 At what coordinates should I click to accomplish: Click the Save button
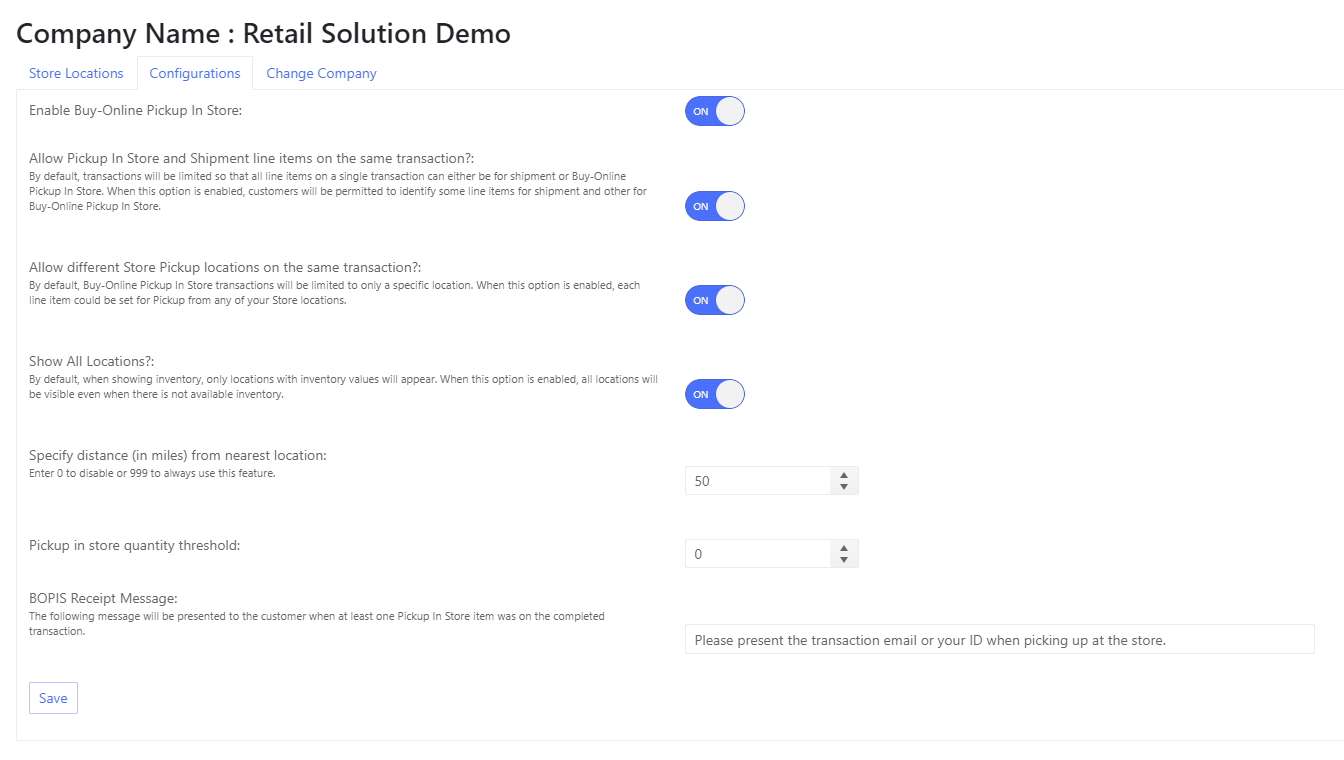pos(53,697)
